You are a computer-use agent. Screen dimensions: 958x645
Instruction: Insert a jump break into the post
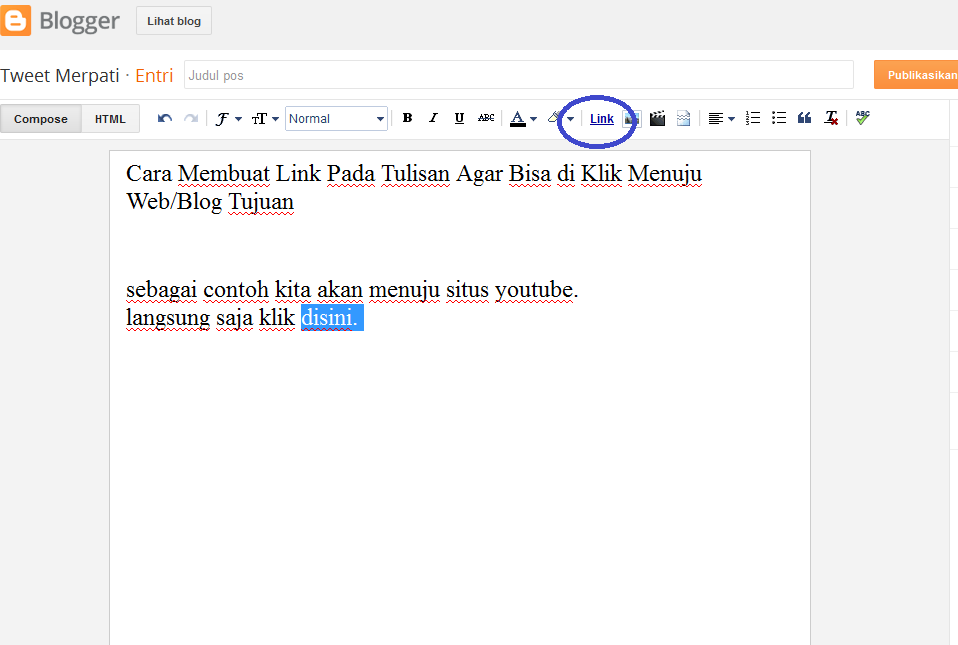tap(682, 118)
